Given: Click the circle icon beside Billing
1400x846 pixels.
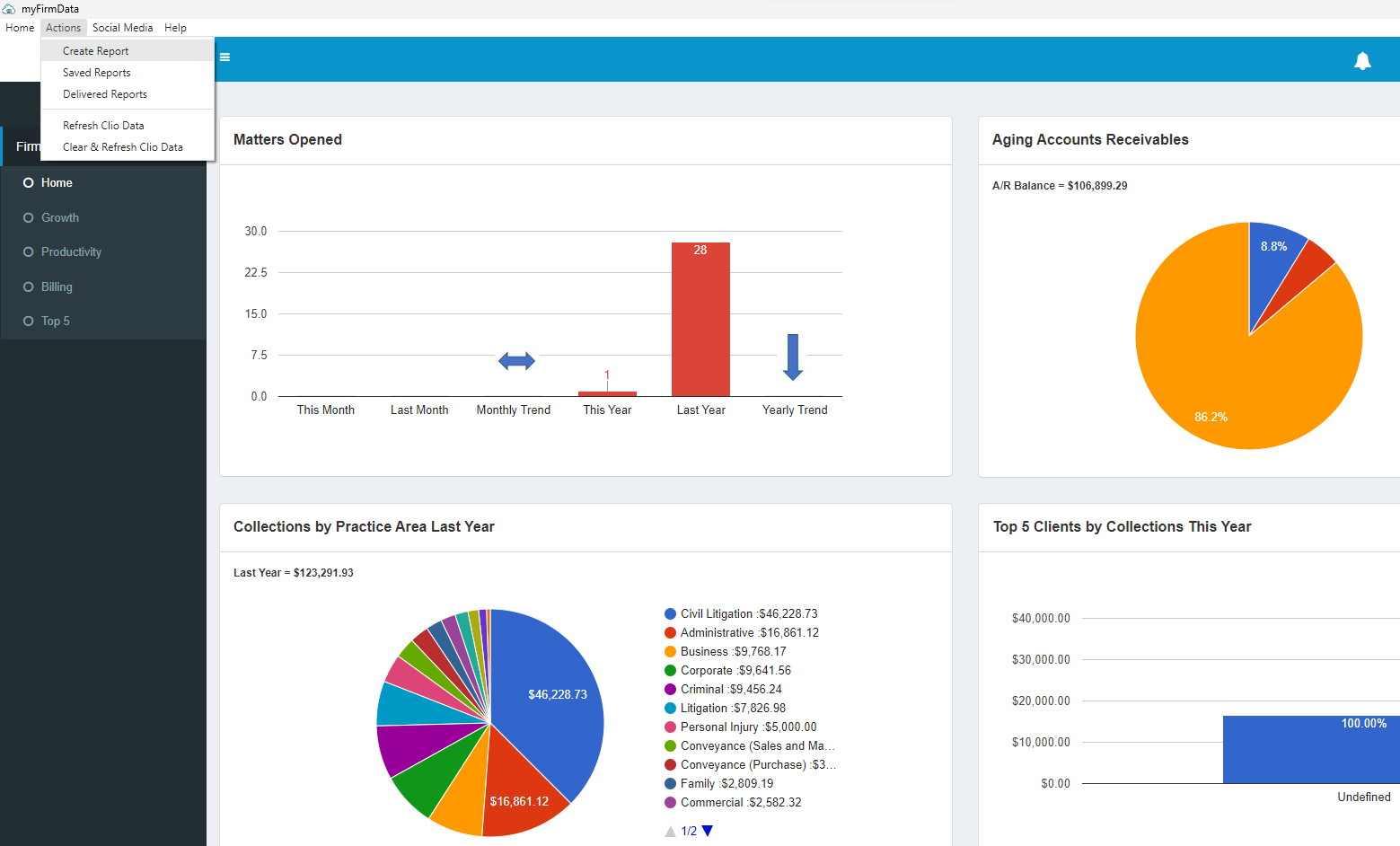Looking at the screenshot, I should (x=29, y=286).
